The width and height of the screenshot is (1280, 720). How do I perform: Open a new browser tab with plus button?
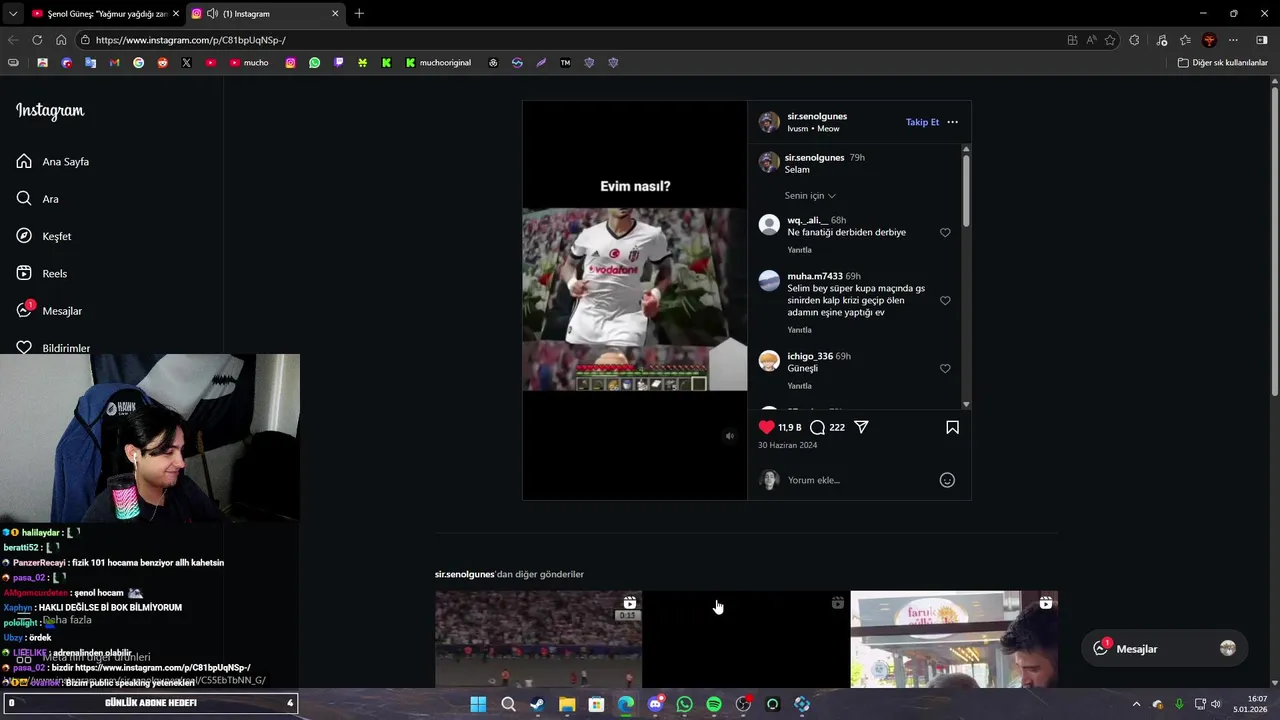359,14
